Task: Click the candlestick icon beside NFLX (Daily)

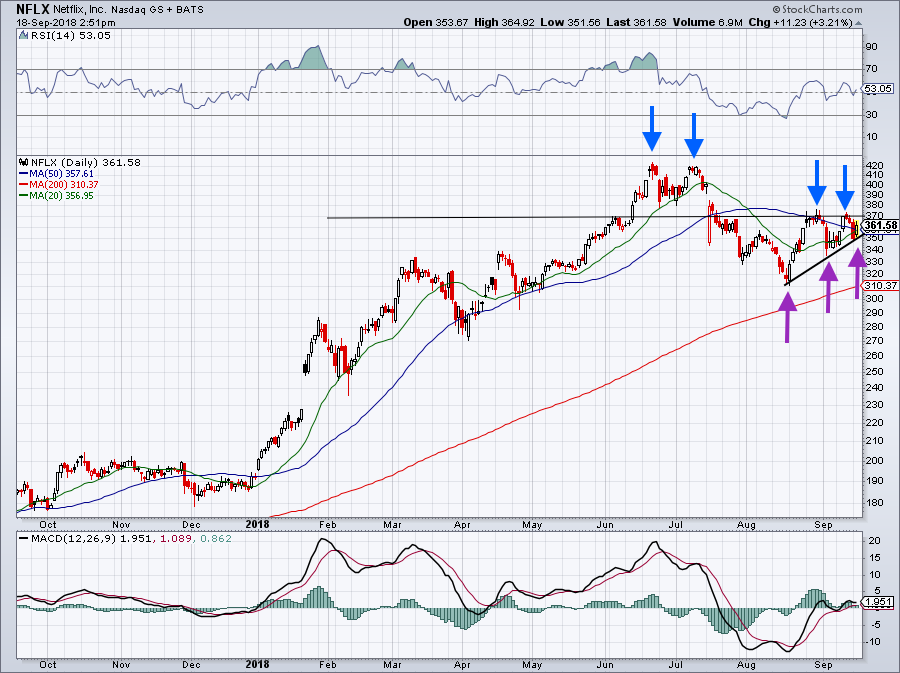Action: click(24, 162)
